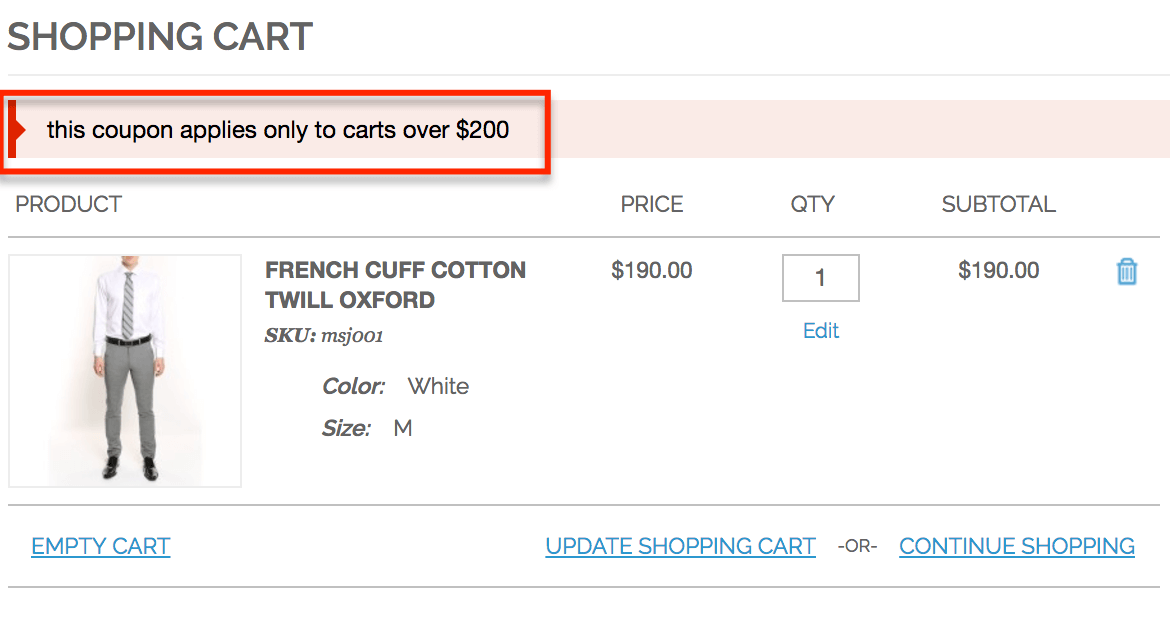The image size is (1170, 626).
Task: Go to Continue Shopping
Action: point(1017,546)
